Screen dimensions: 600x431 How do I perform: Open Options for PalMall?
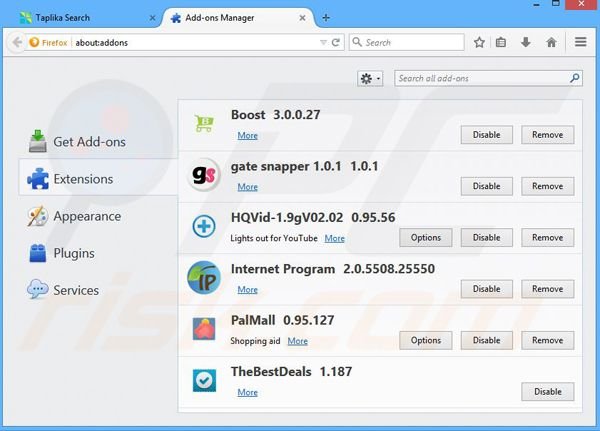click(426, 340)
